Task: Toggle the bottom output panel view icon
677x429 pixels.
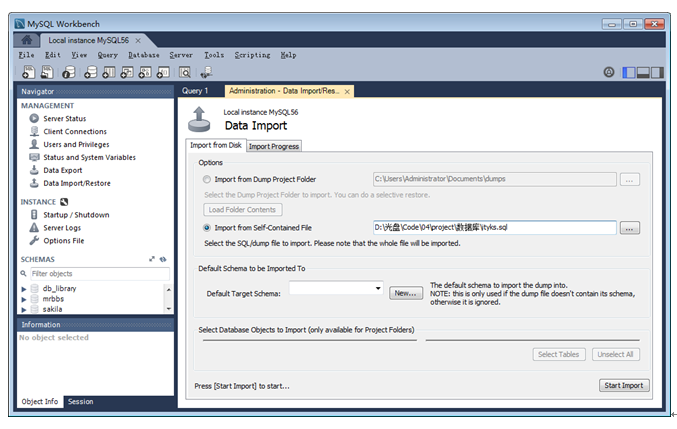Action: [643, 73]
